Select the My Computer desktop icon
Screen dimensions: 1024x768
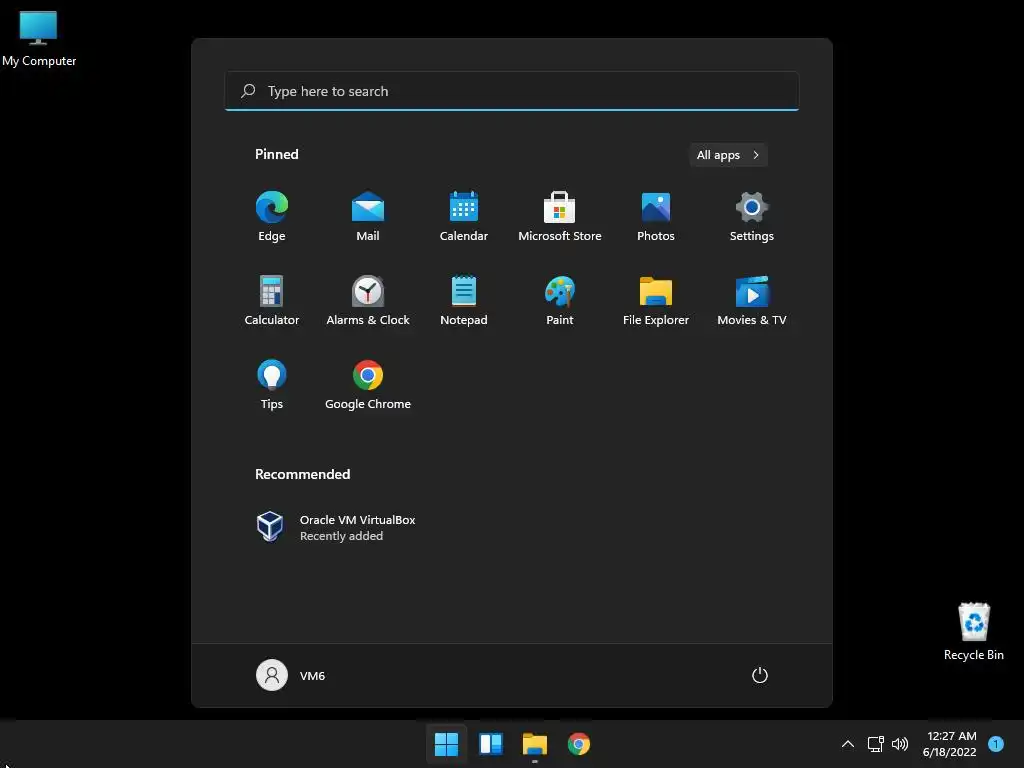click(39, 39)
